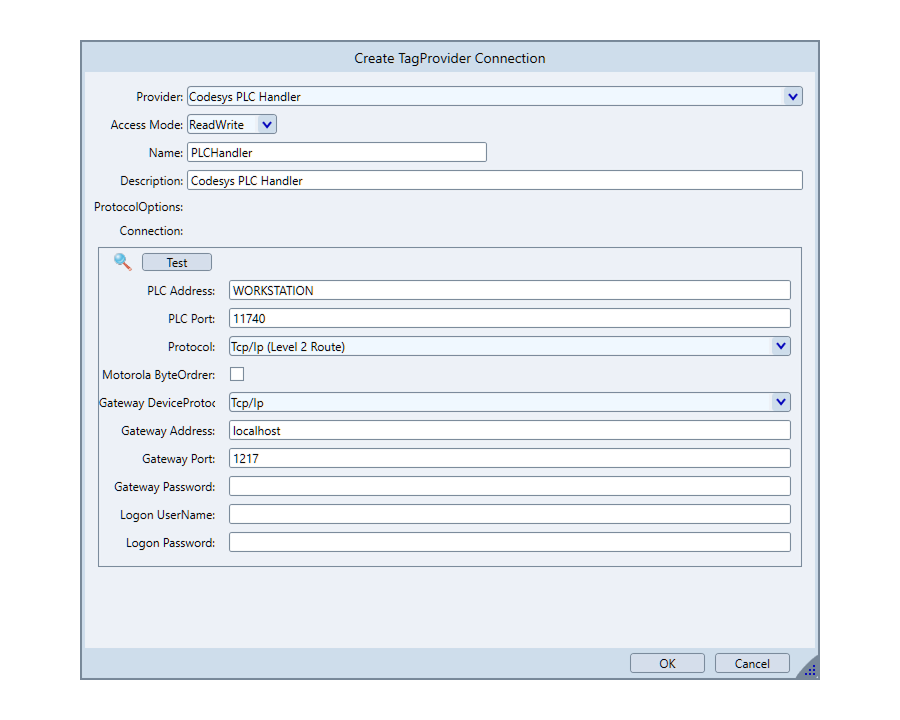This screenshot has height=720, width=900.
Task: Click the Cancel button
Action: [x=752, y=663]
